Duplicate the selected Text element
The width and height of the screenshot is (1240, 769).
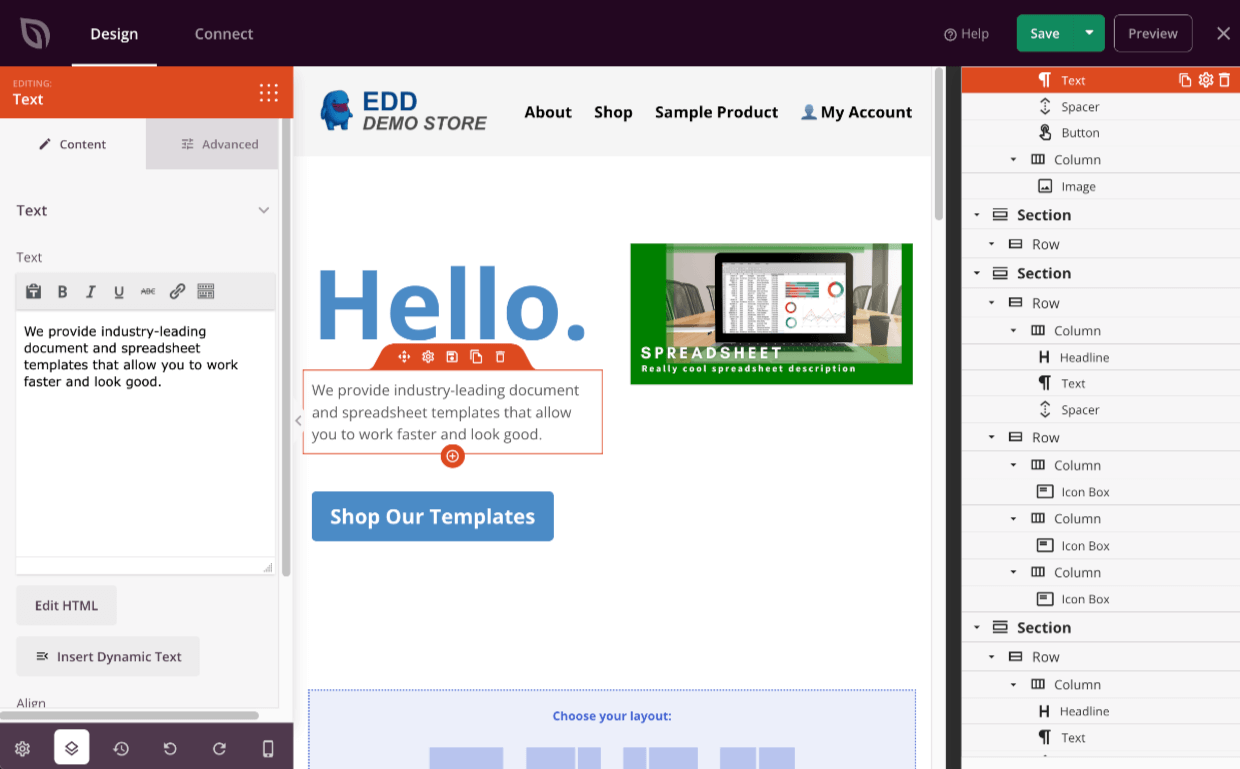click(x=476, y=356)
